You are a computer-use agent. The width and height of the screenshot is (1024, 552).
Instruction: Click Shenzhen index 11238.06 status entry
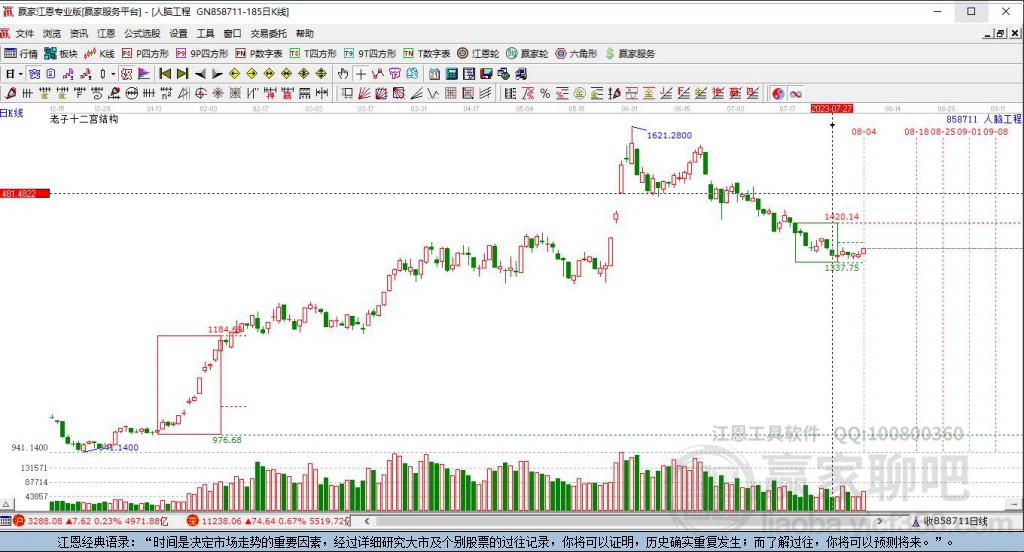point(268,521)
